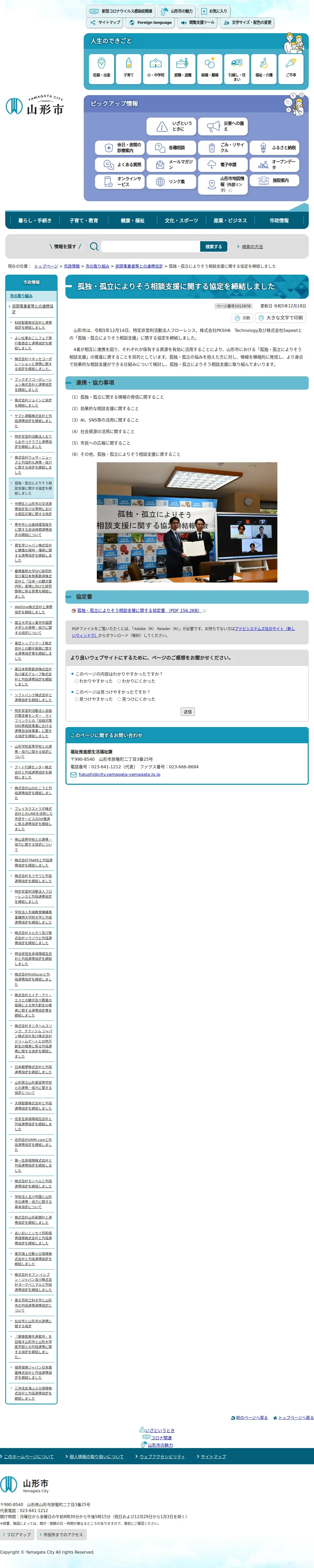Open the 福祉・介護 life event icon
The image size is (314, 1568).
pos(264,69)
